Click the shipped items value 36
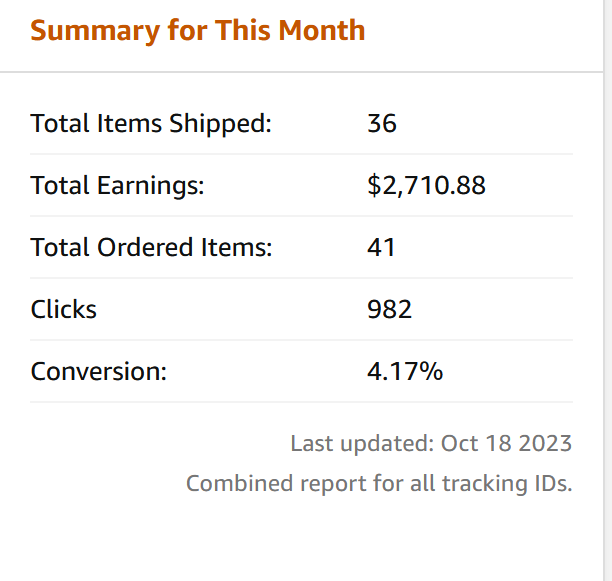The width and height of the screenshot is (612, 581). 382,124
